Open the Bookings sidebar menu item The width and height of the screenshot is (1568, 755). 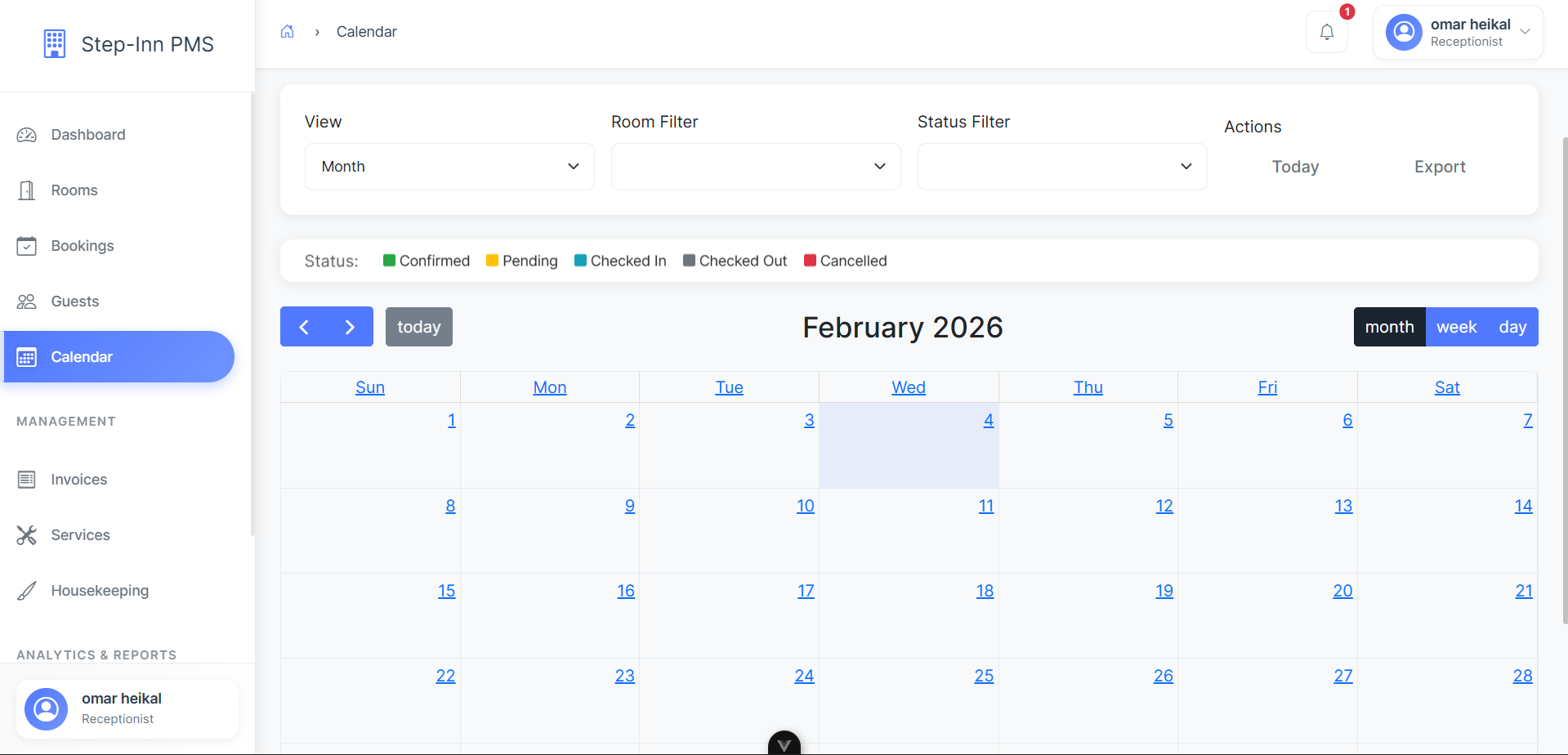point(83,246)
